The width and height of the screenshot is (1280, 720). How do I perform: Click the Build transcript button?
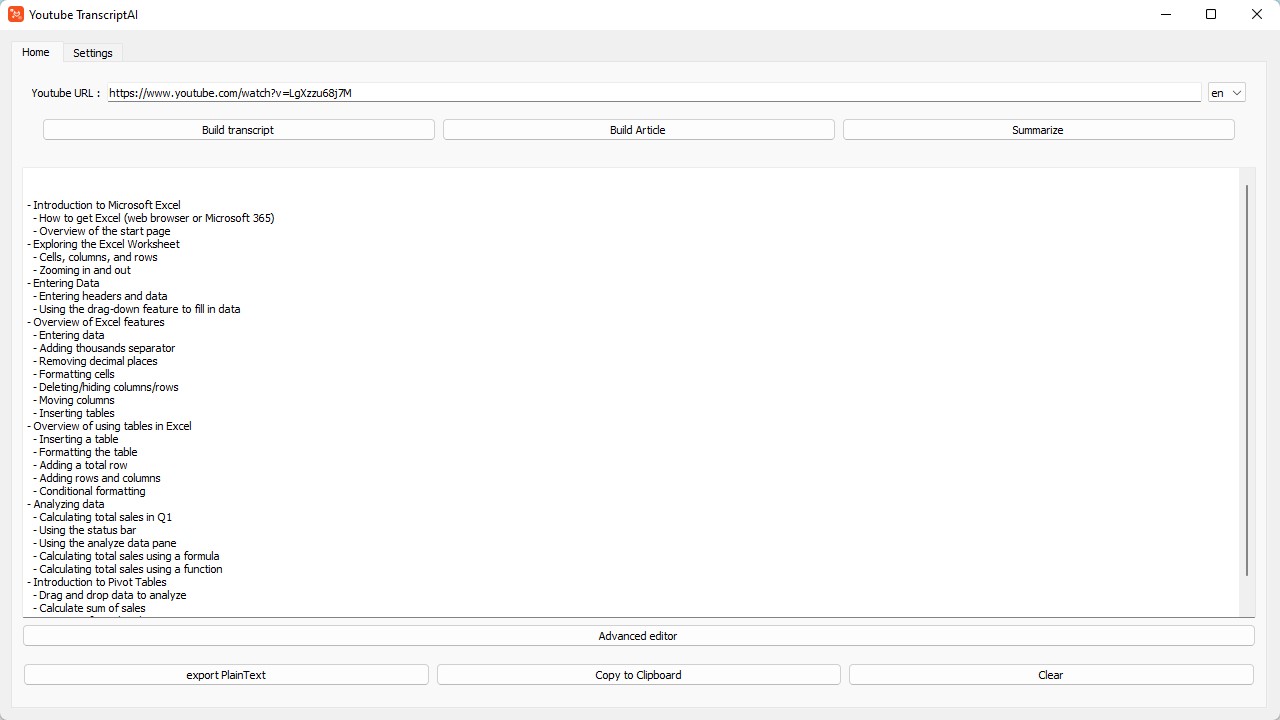238,130
